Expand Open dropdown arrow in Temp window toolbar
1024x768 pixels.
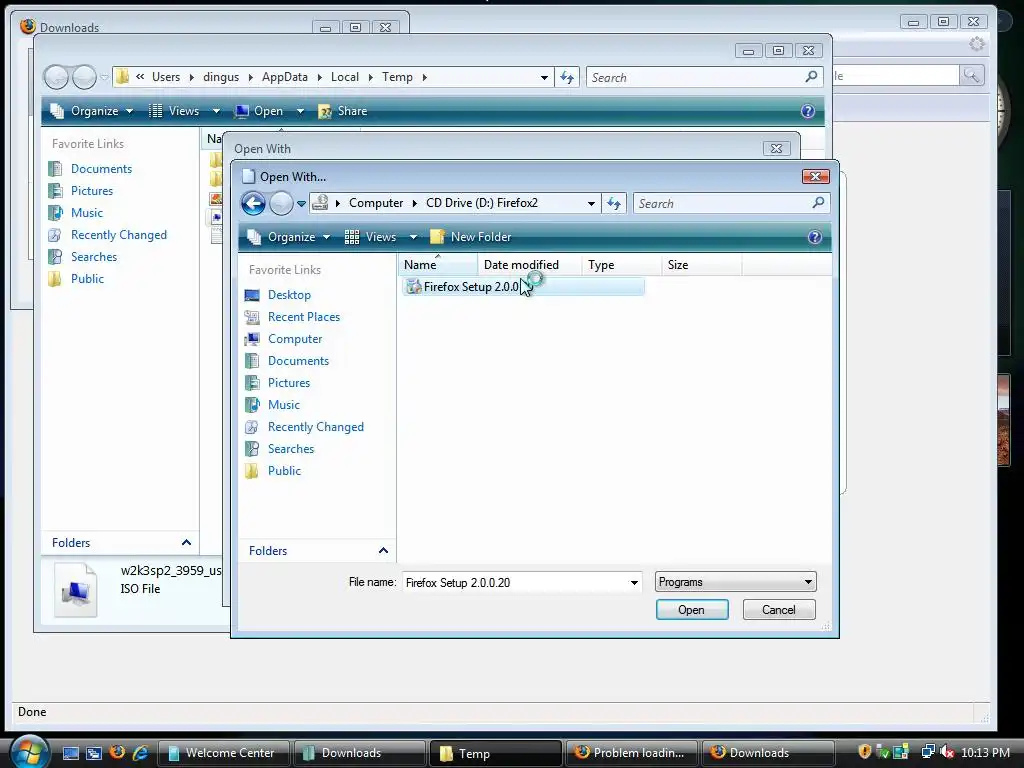coord(300,111)
